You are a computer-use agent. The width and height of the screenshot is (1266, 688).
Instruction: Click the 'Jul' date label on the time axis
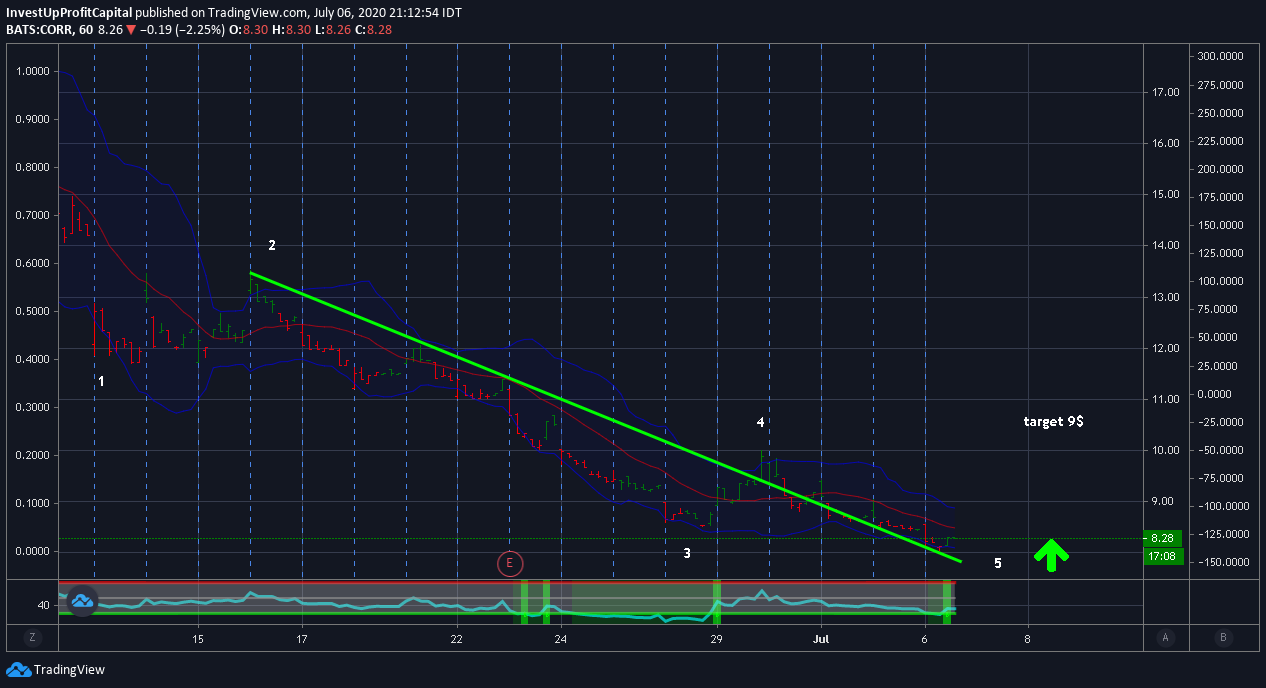822,637
